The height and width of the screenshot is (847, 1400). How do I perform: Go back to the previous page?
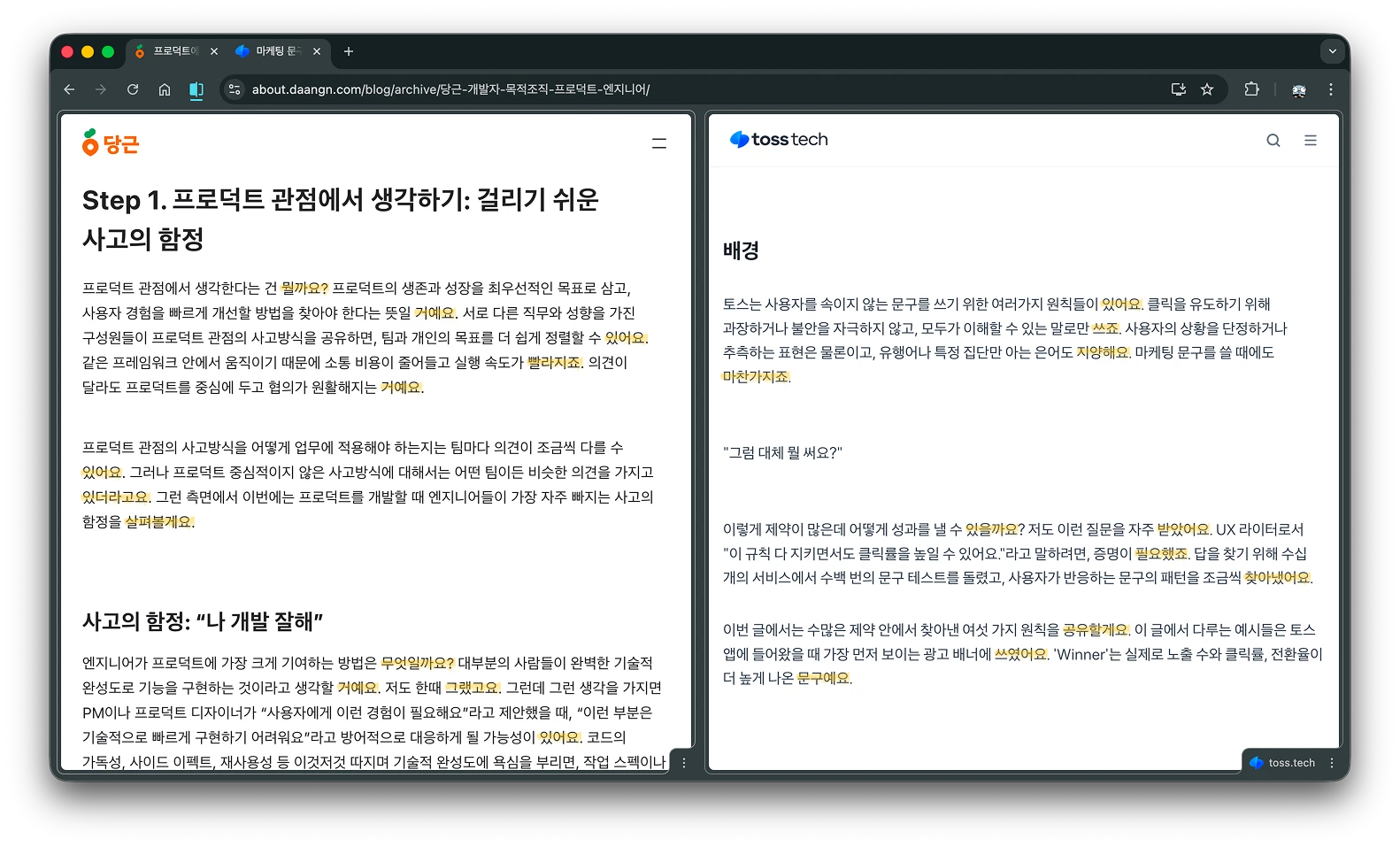[69, 89]
